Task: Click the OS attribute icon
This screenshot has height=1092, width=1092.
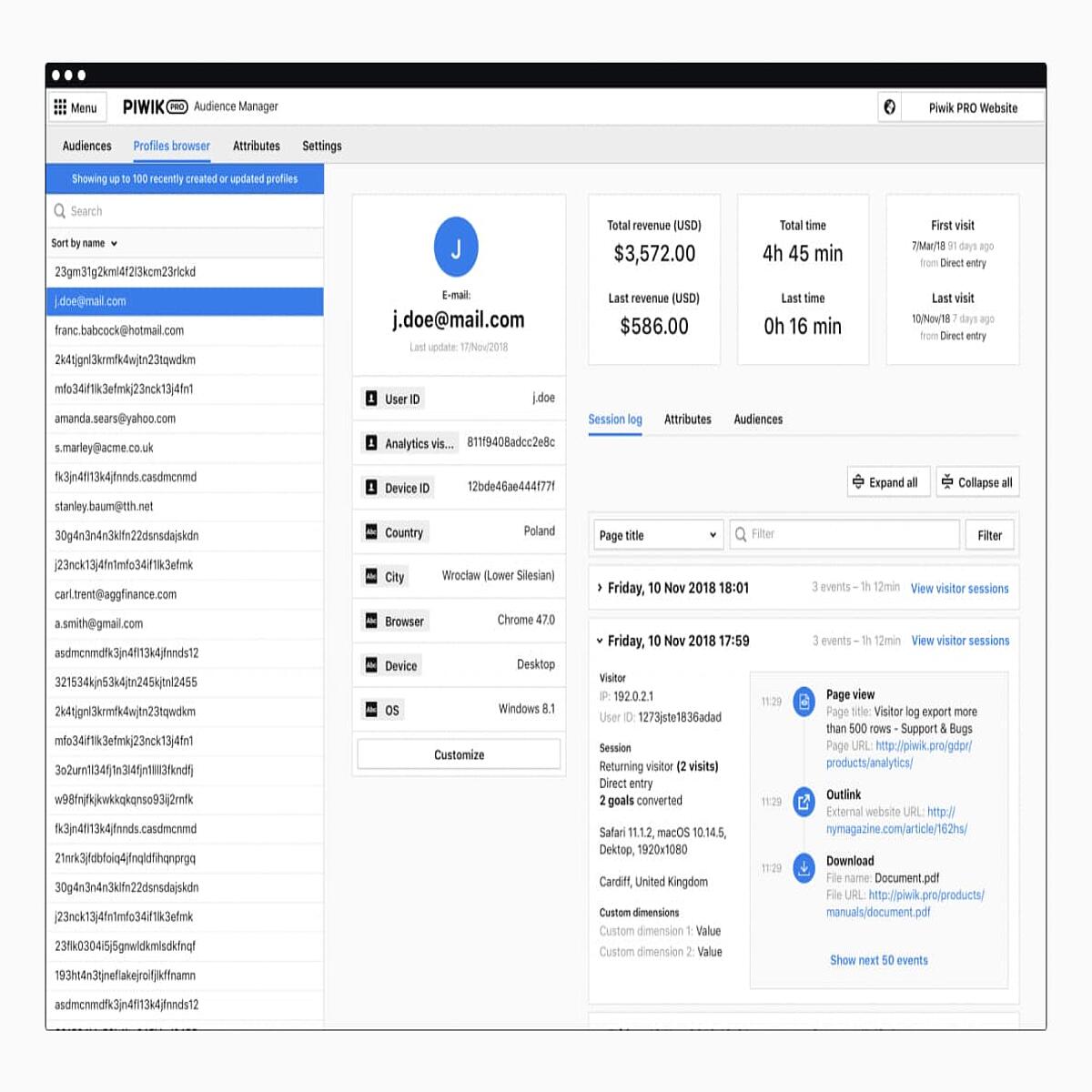Action: 371,710
